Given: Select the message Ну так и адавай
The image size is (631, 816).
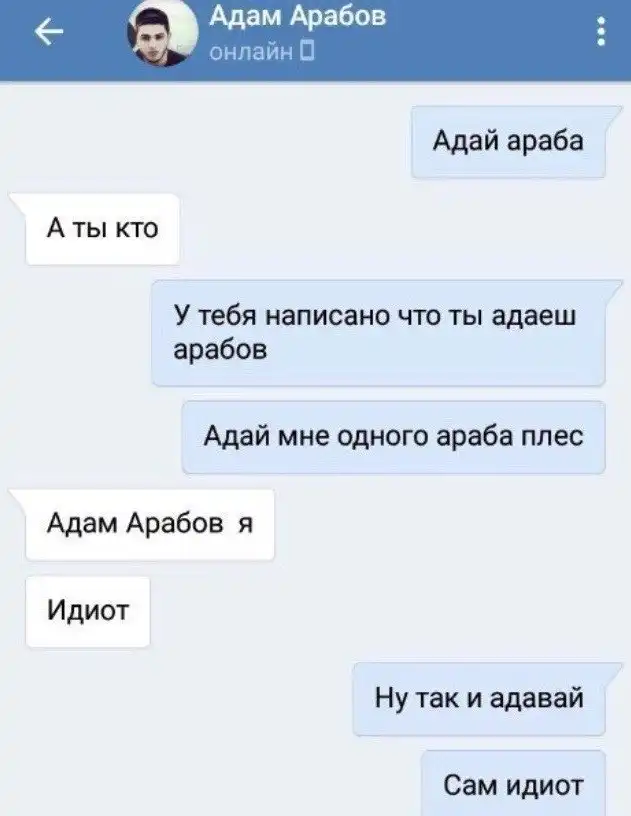Looking at the screenshot, I should click(x=479, y=699).
